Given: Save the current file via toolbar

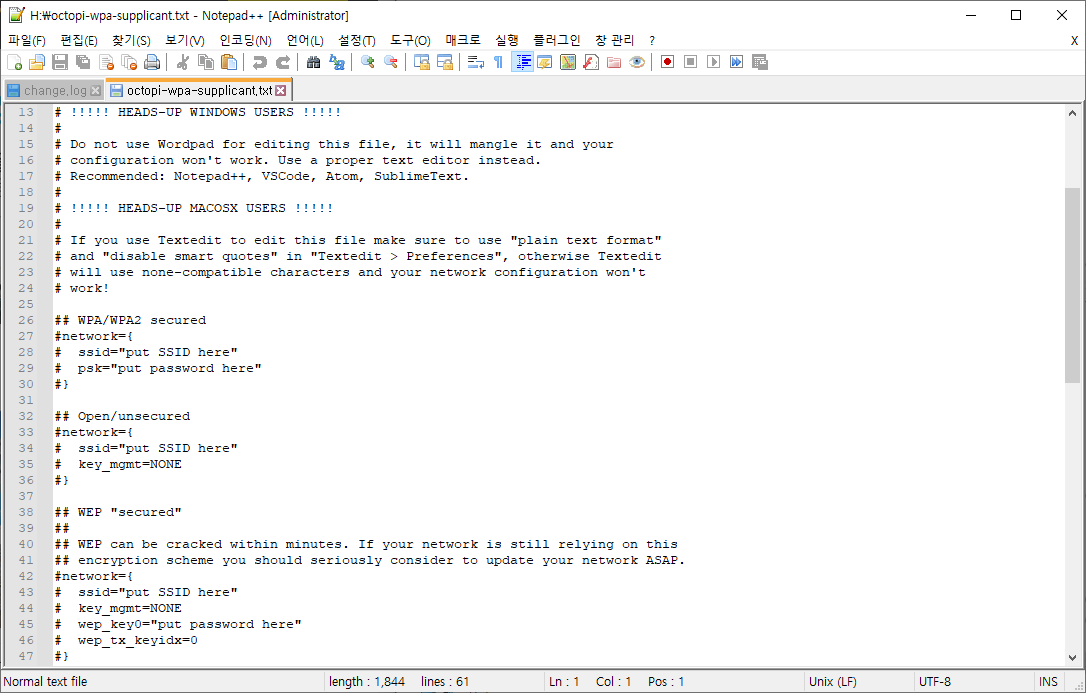Looking at the screenshot, I should (x=60, y=62).
